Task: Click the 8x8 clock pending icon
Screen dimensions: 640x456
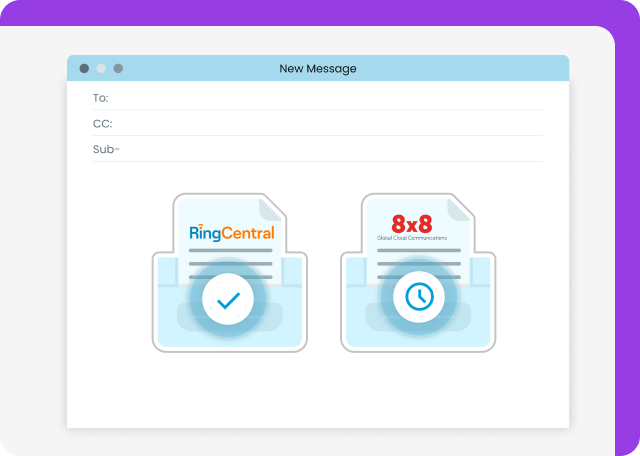Action: tap(419, 297)
